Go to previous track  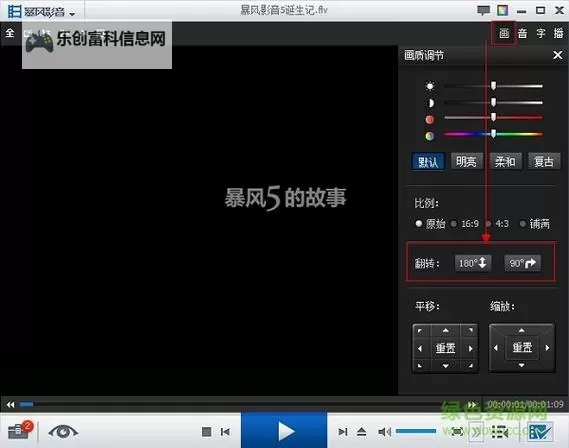click(x=225, y=432)
